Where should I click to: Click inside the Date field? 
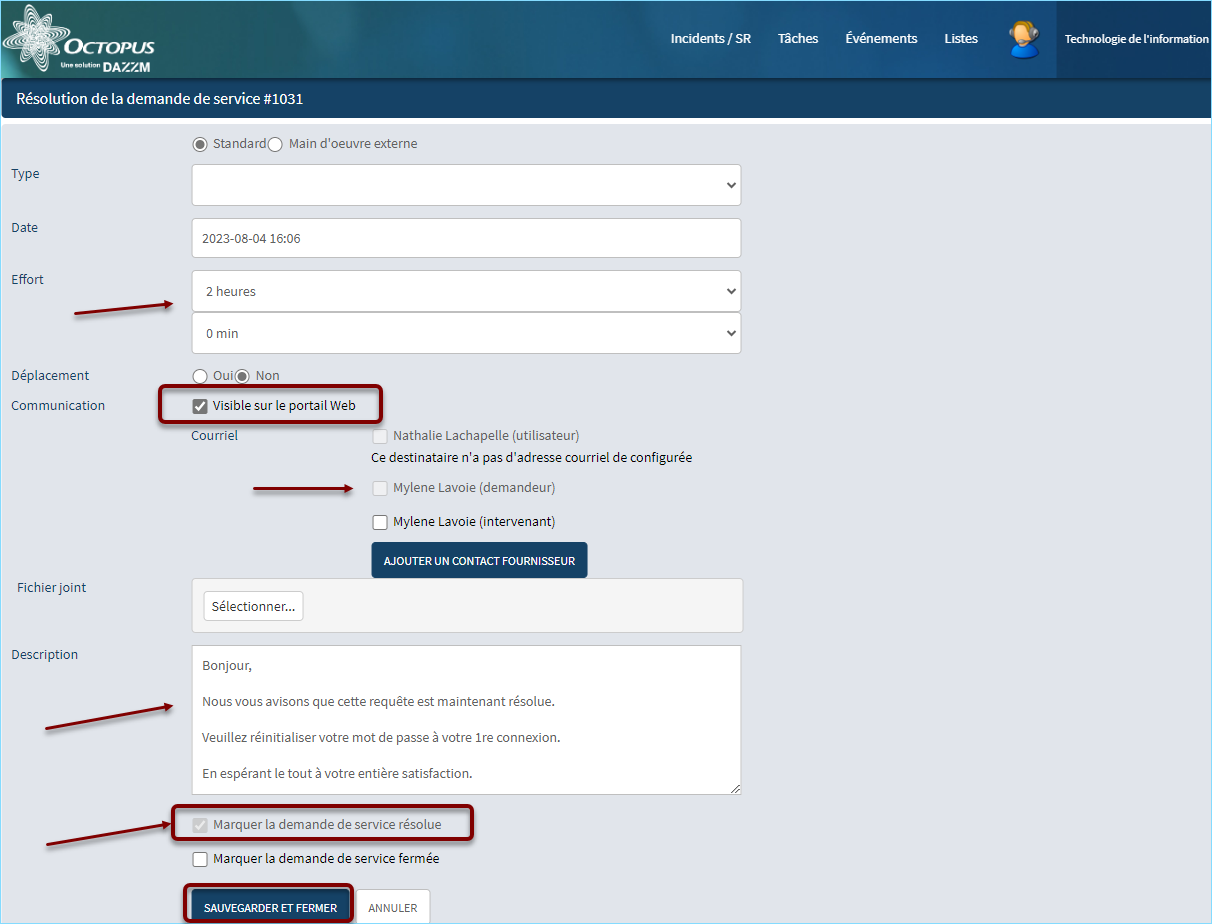[x=466, y=237]
